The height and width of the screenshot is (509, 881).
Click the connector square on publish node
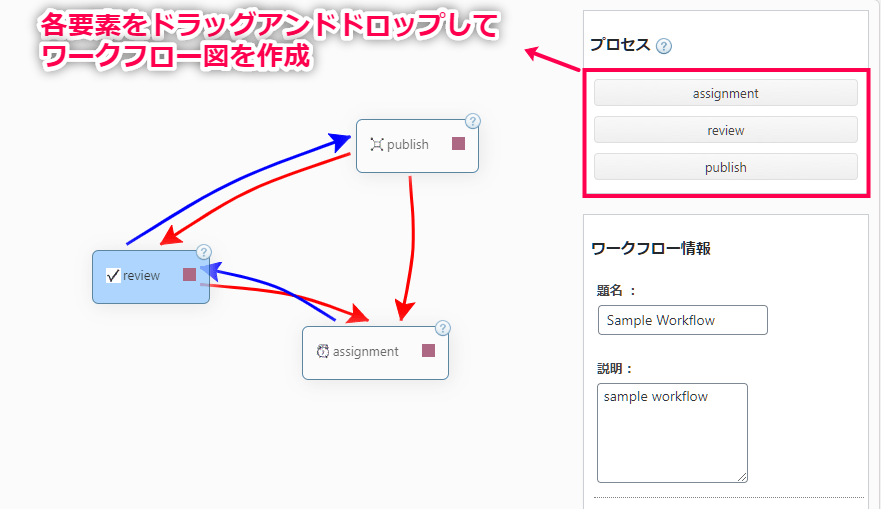click(x=458, y=144)
